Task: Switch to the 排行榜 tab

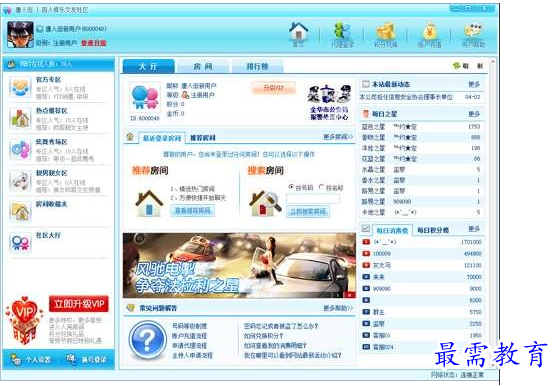Action: pyautogui.click(x=257, y=66)
